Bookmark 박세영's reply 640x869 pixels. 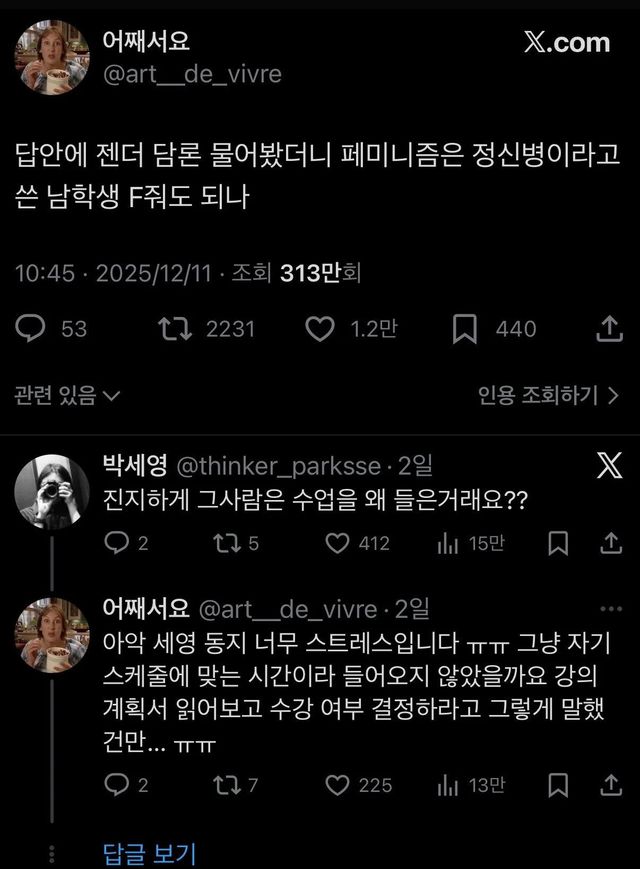[x=560, y=543]
